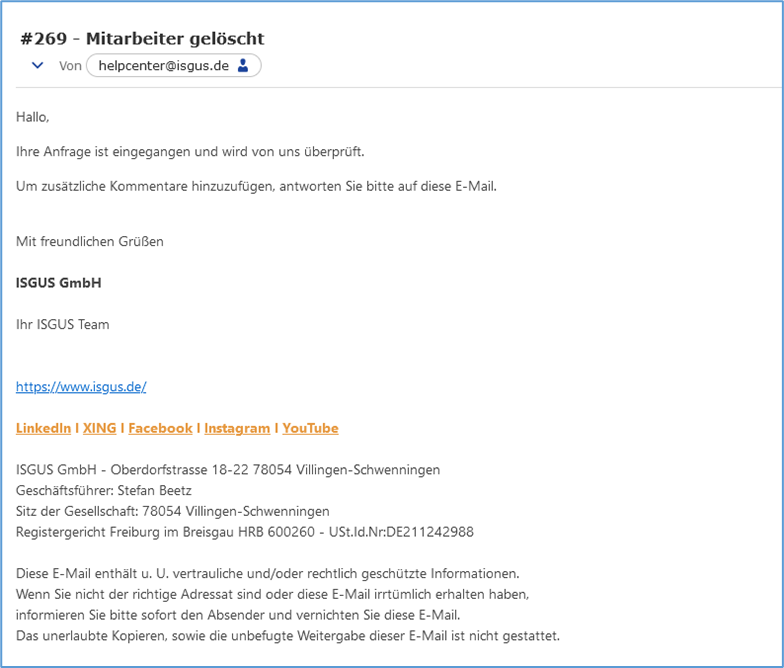Click the line 'Ihre Anfrage ist eingegangen'
This screenshot has width=784, height=668.
point(190,152)
